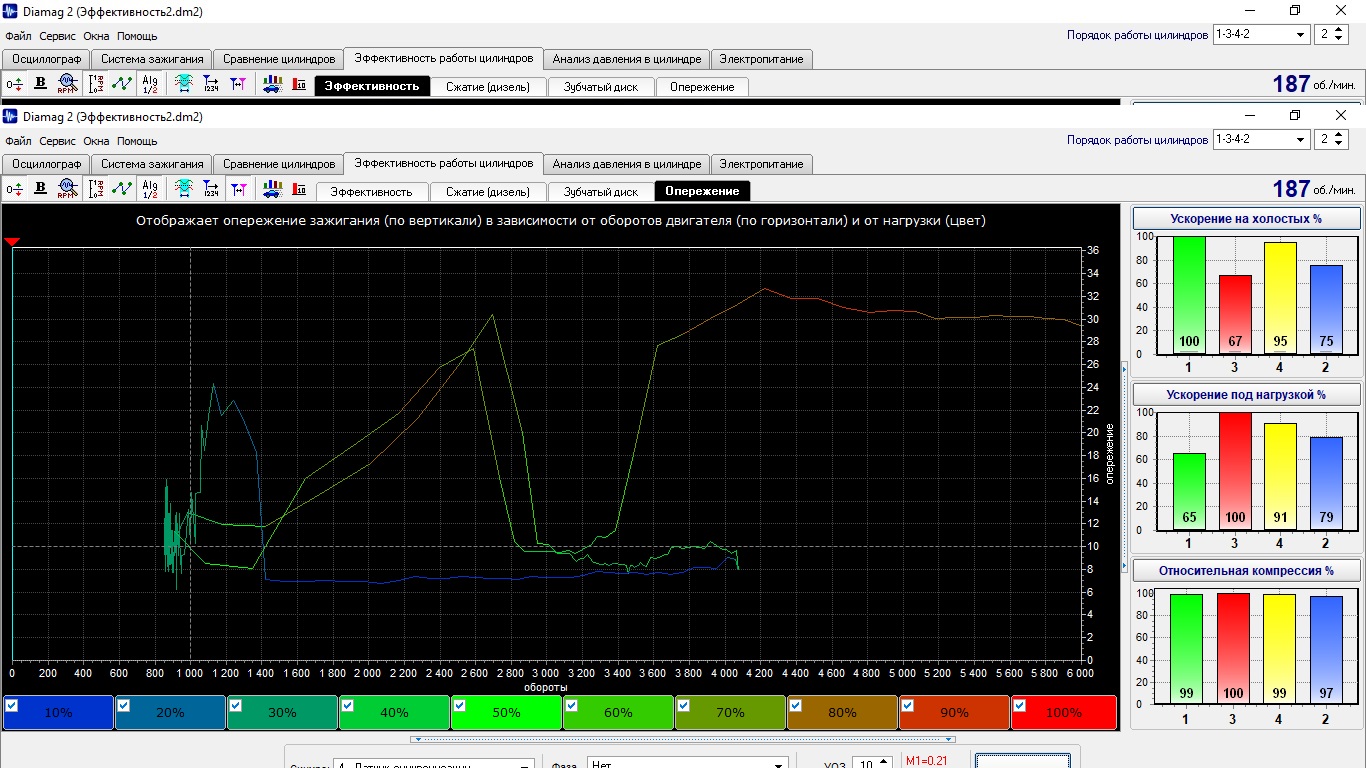Select the Сжатие (дизель) sub-tab in front window
1366x768 pixels.
tap(488, 191)
